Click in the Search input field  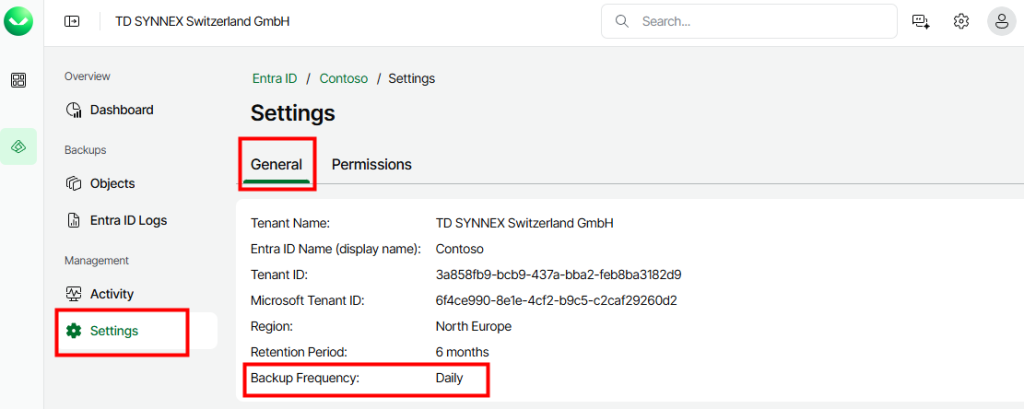pyautogui.click(x=760, y=21)
